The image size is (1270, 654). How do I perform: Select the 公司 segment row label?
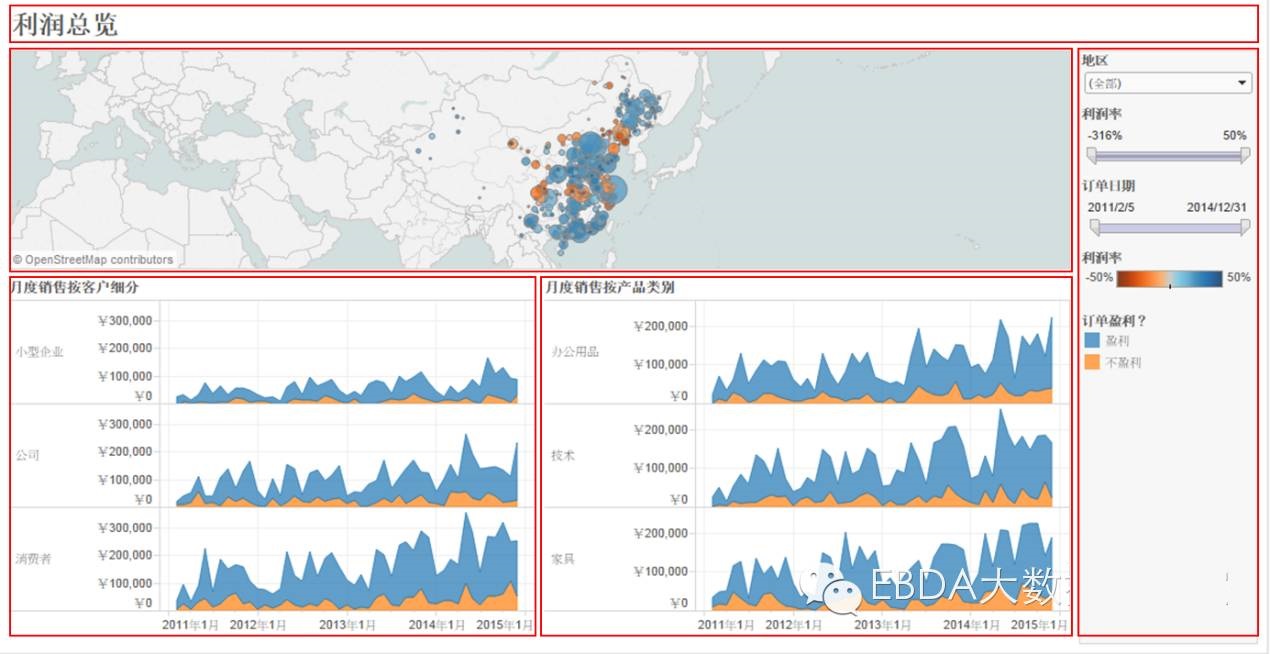click(x=28, y=455)
